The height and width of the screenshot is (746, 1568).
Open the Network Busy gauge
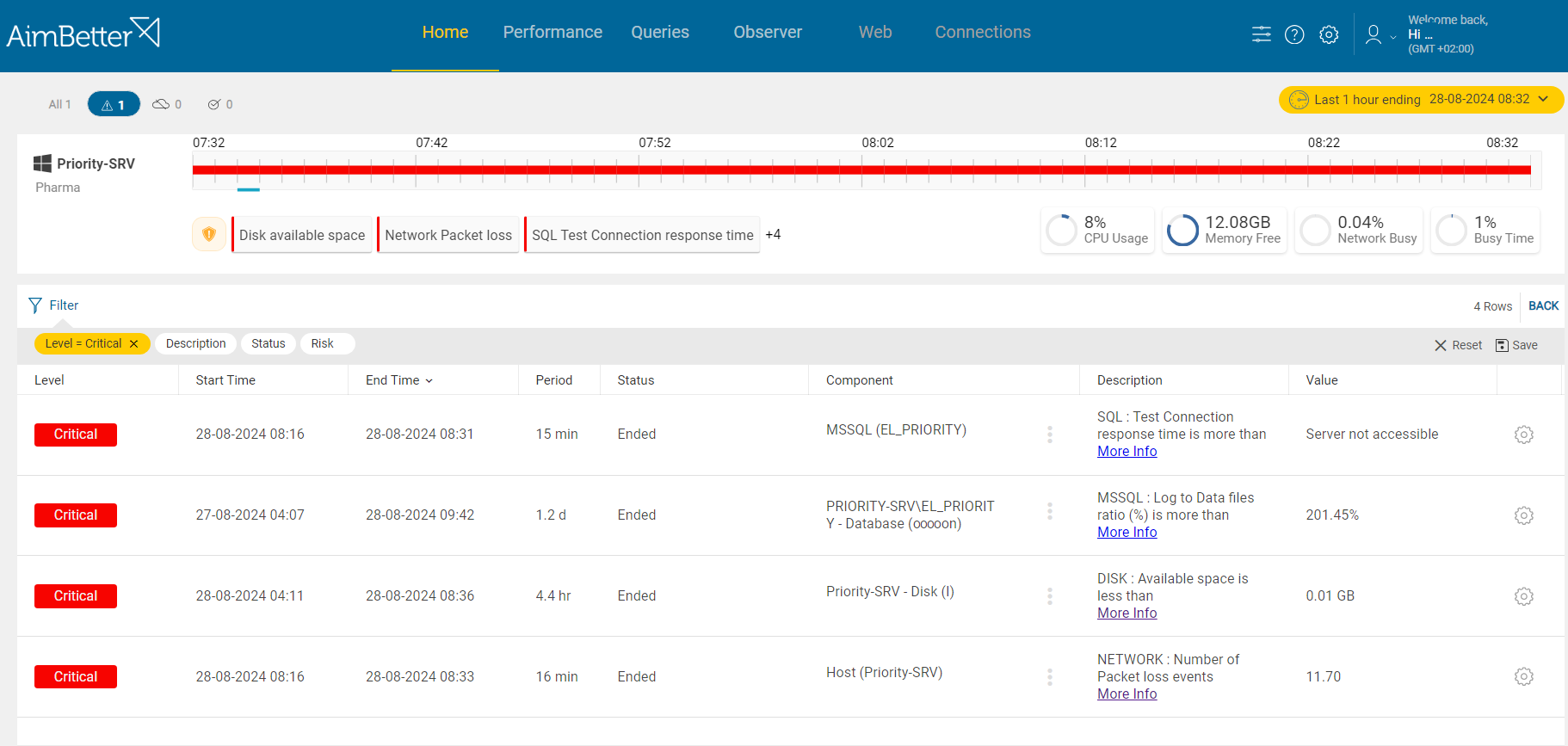(x=1359, y=231)
